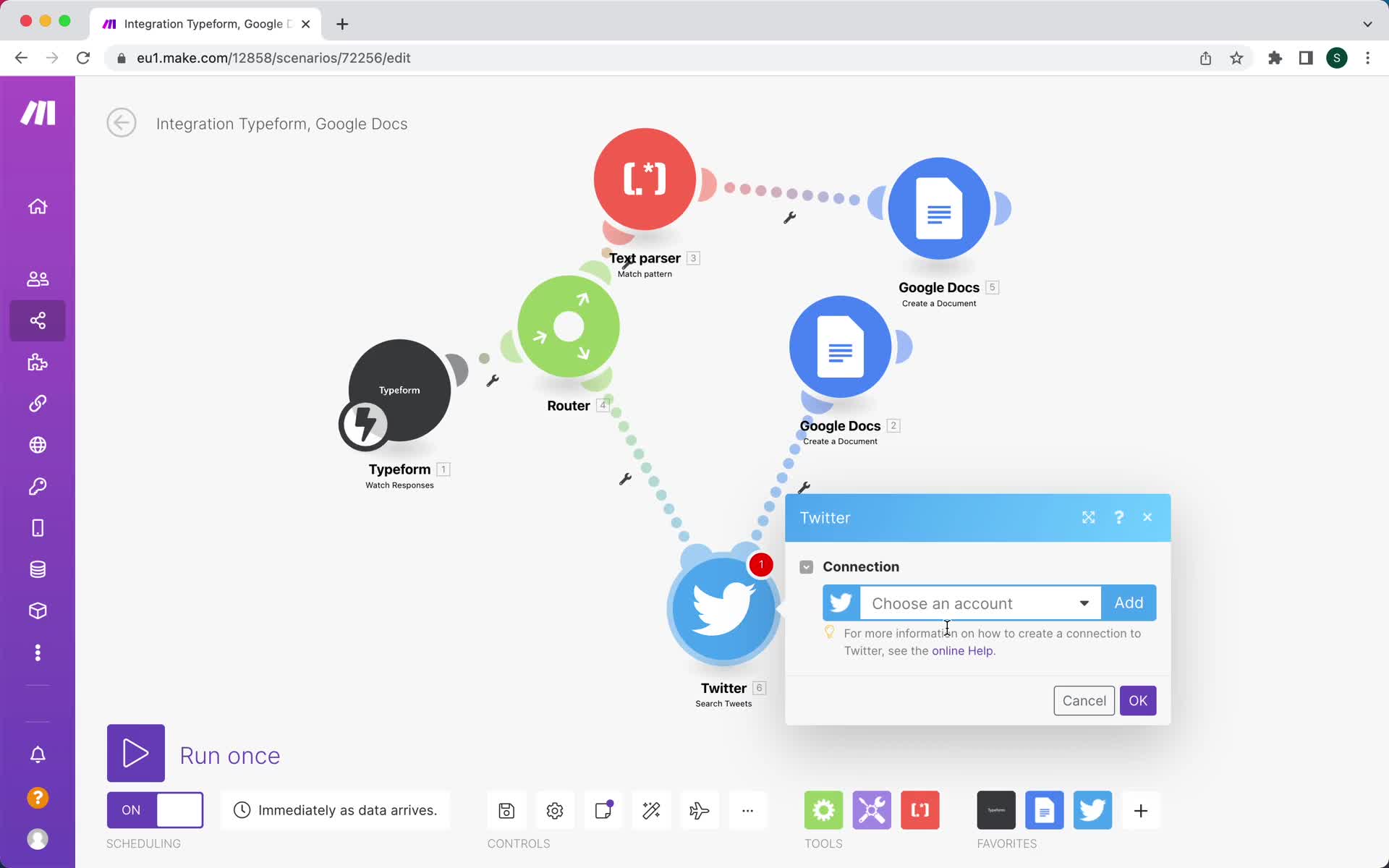
Task: Click the Twitter Search Tweets node
Action: point(723,609)
